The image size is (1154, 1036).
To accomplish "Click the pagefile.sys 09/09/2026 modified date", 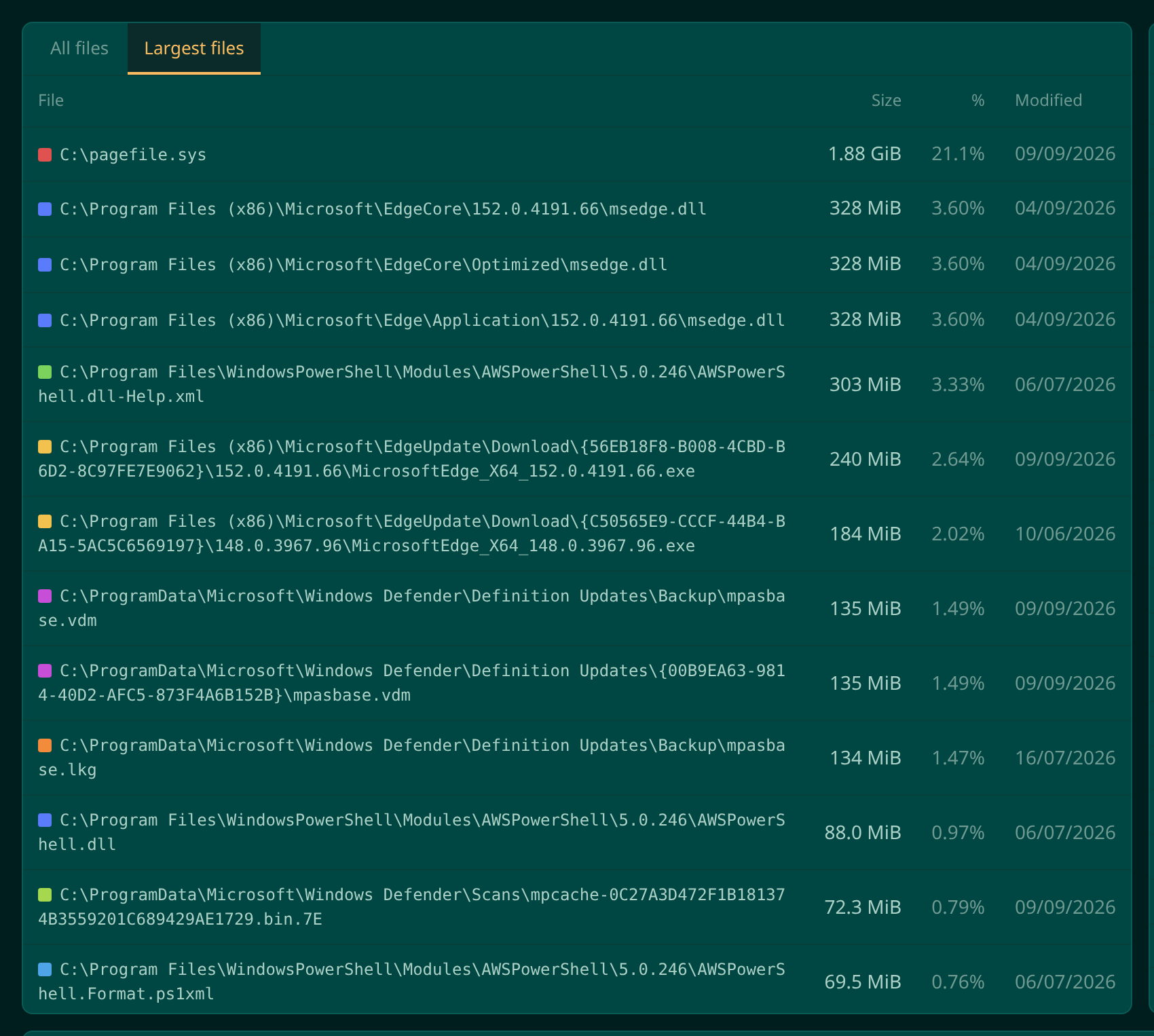I will [x=1065, y=154].
